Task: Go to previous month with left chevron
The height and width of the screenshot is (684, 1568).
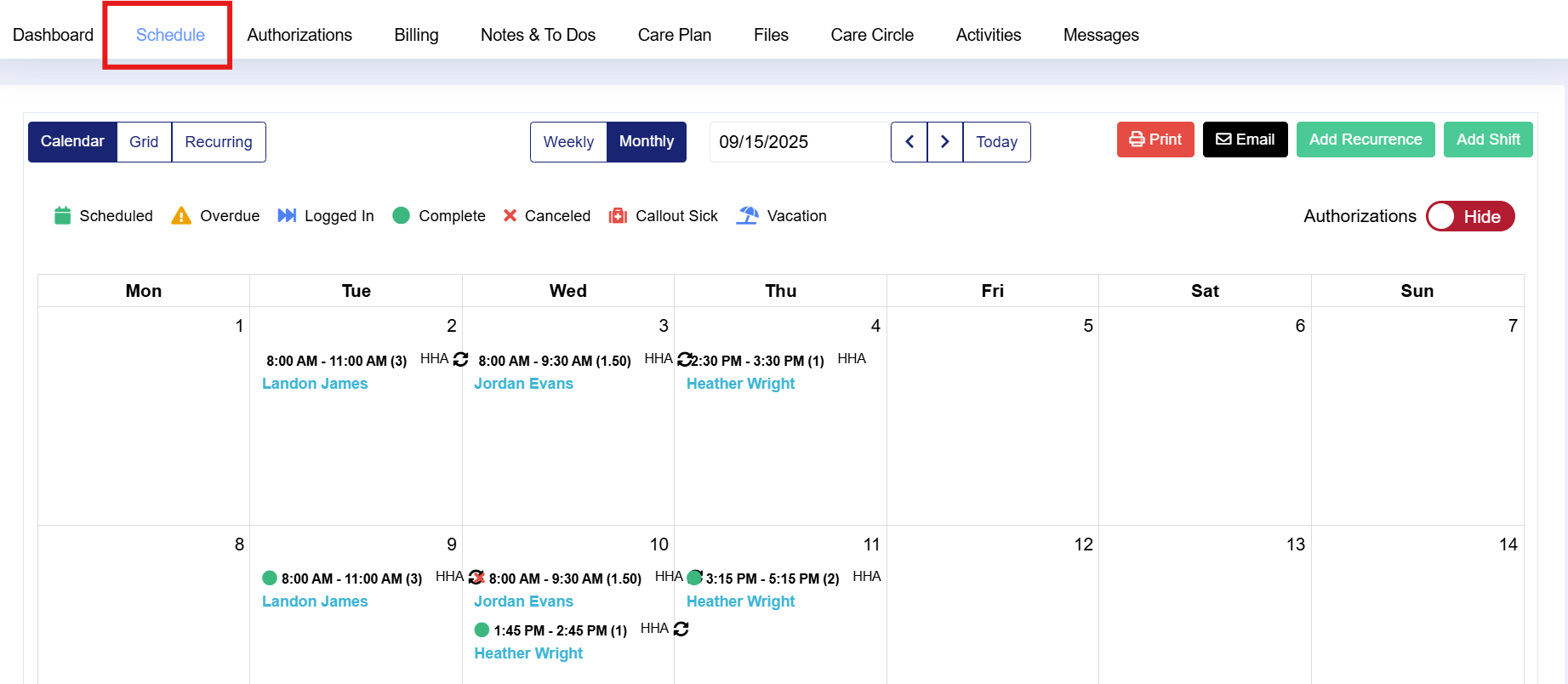Action: [909, 142]
